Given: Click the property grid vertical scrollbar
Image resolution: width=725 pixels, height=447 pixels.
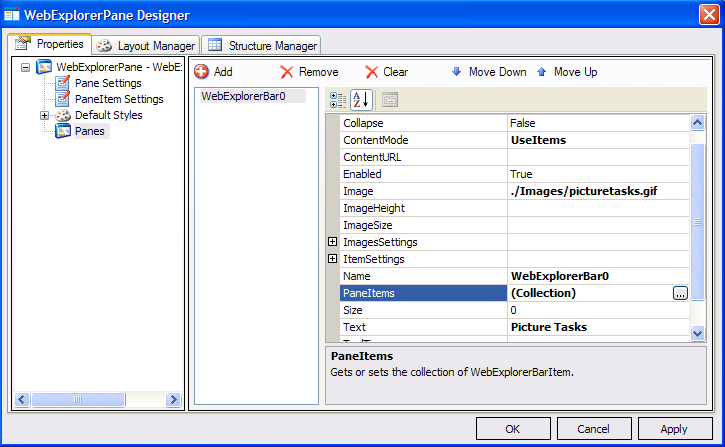Looking at the screenshot, I should pos(698,230).
